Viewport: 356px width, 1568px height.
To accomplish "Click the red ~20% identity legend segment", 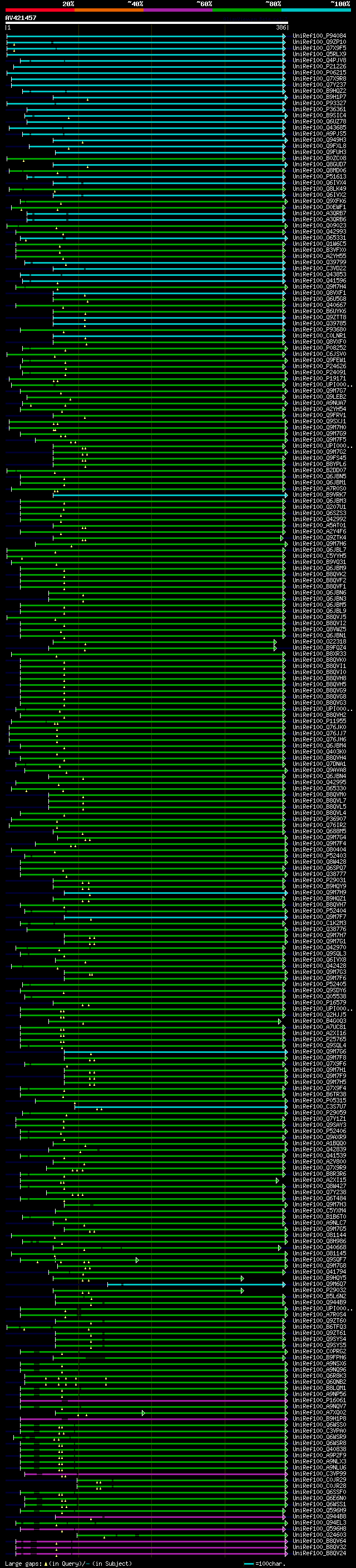I will click(x=39, y=10).
